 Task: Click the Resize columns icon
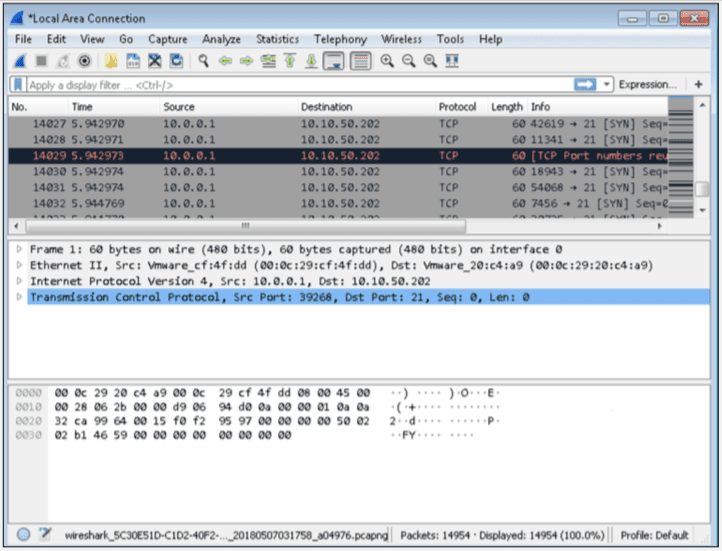[x=452, y=61]
